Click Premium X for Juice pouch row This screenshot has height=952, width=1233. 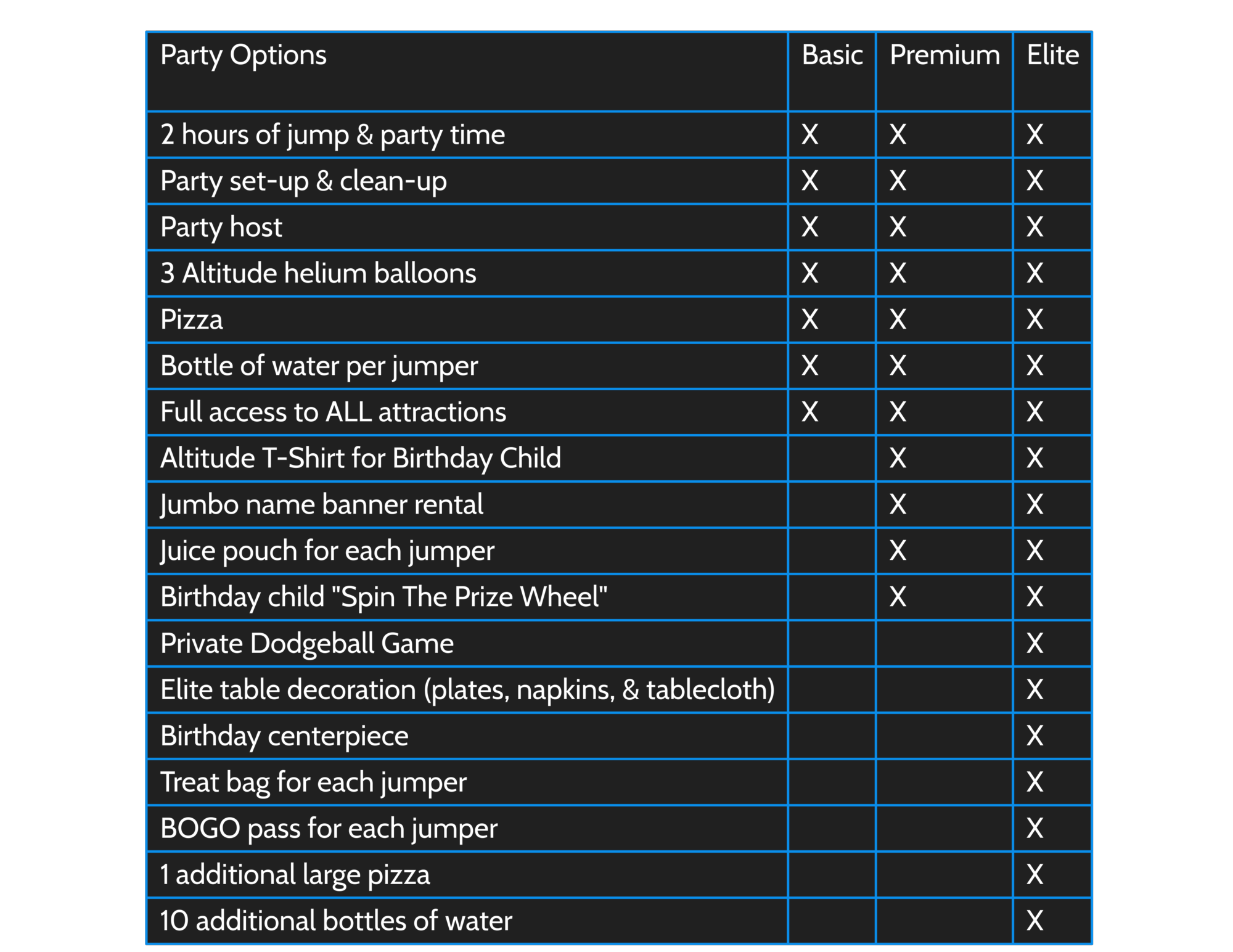click(898, 551)
